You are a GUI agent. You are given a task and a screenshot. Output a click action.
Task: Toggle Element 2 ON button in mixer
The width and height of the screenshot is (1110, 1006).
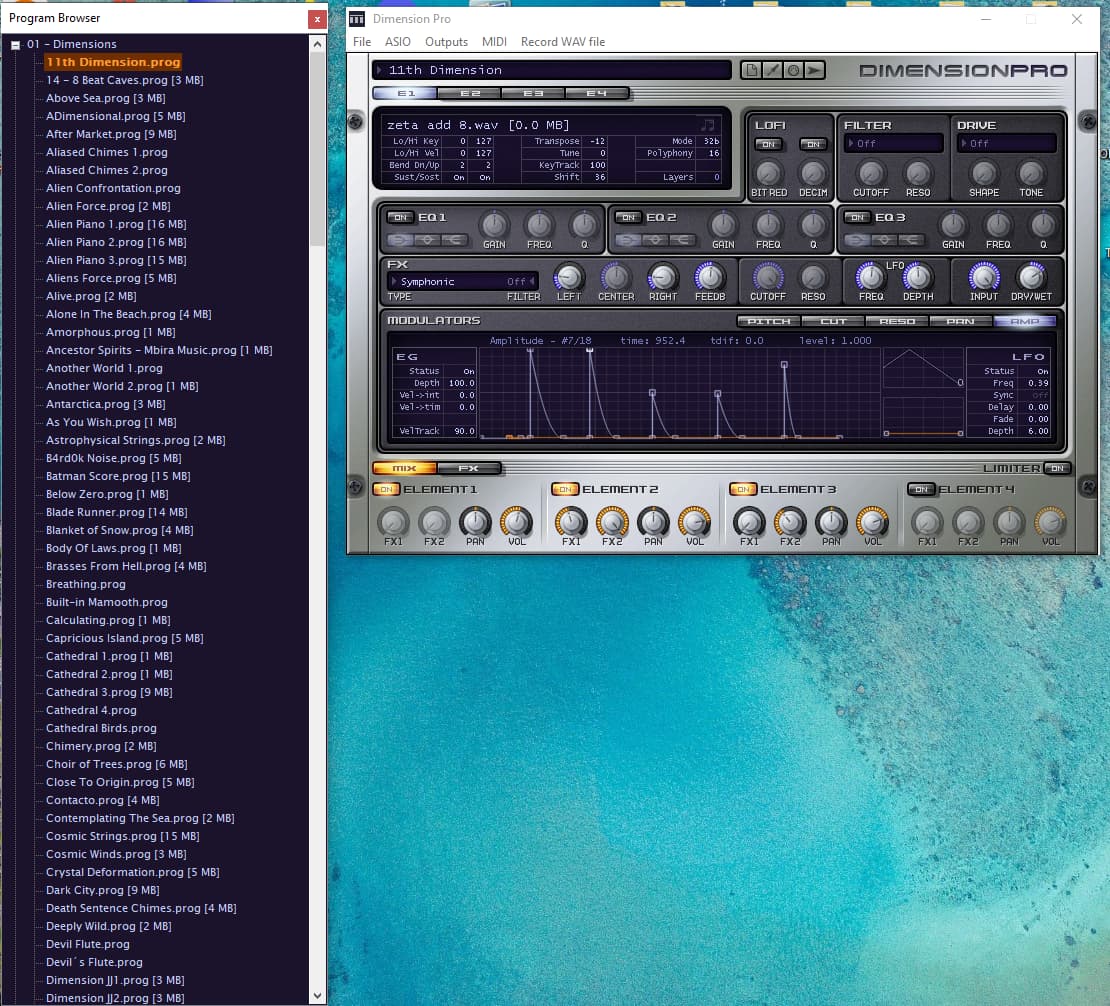565,489
